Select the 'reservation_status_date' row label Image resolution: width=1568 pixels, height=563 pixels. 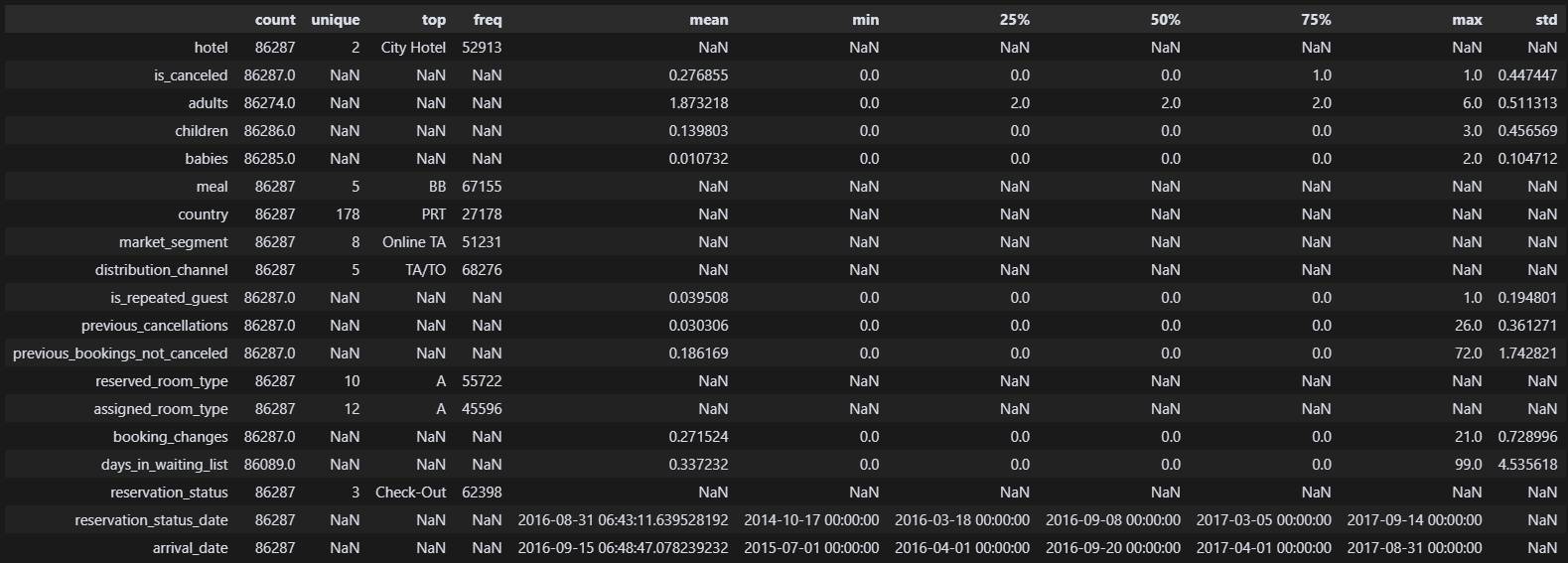tap(151, 520)
